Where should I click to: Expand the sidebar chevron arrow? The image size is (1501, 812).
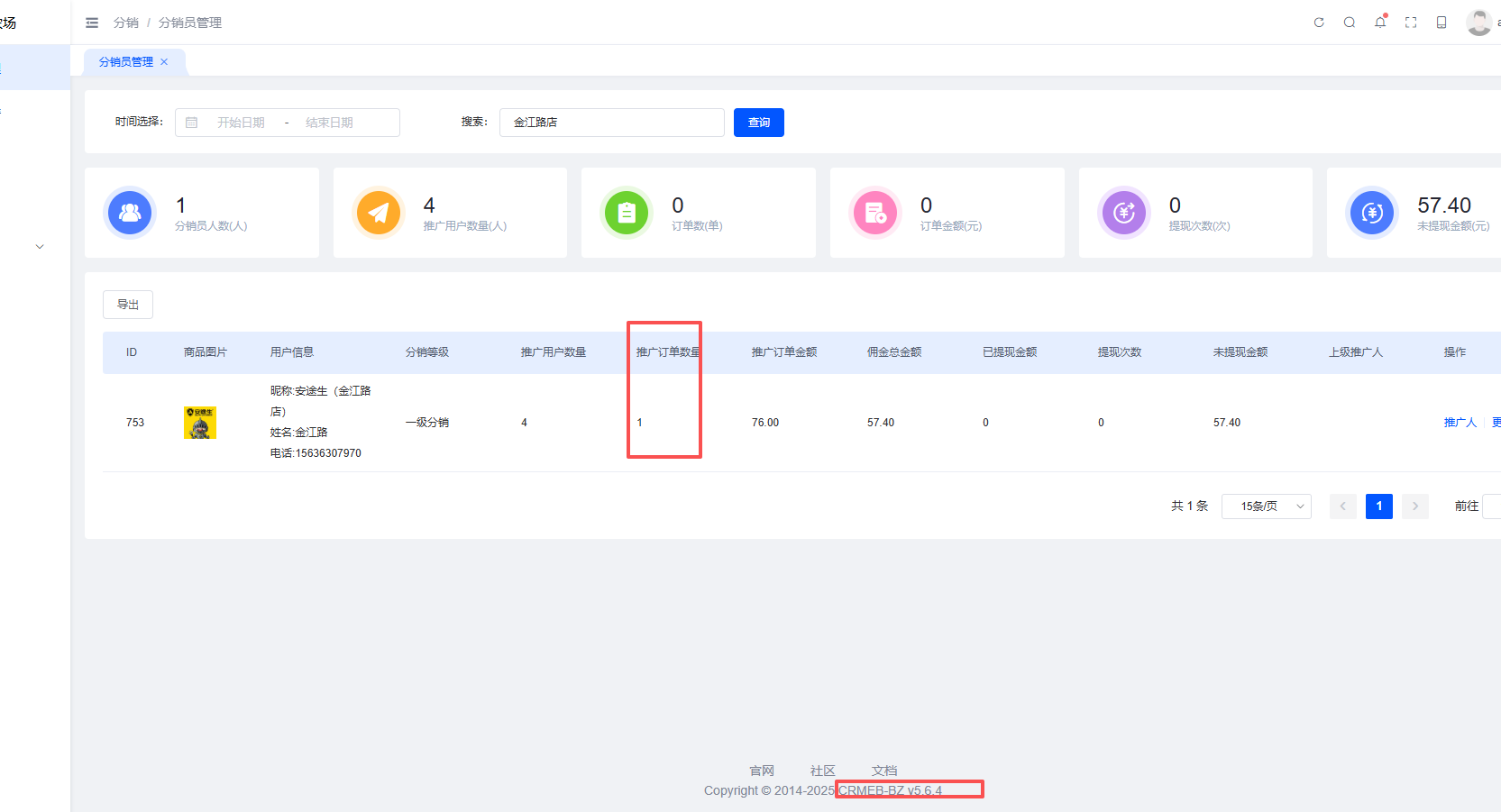tap(40, 246)
